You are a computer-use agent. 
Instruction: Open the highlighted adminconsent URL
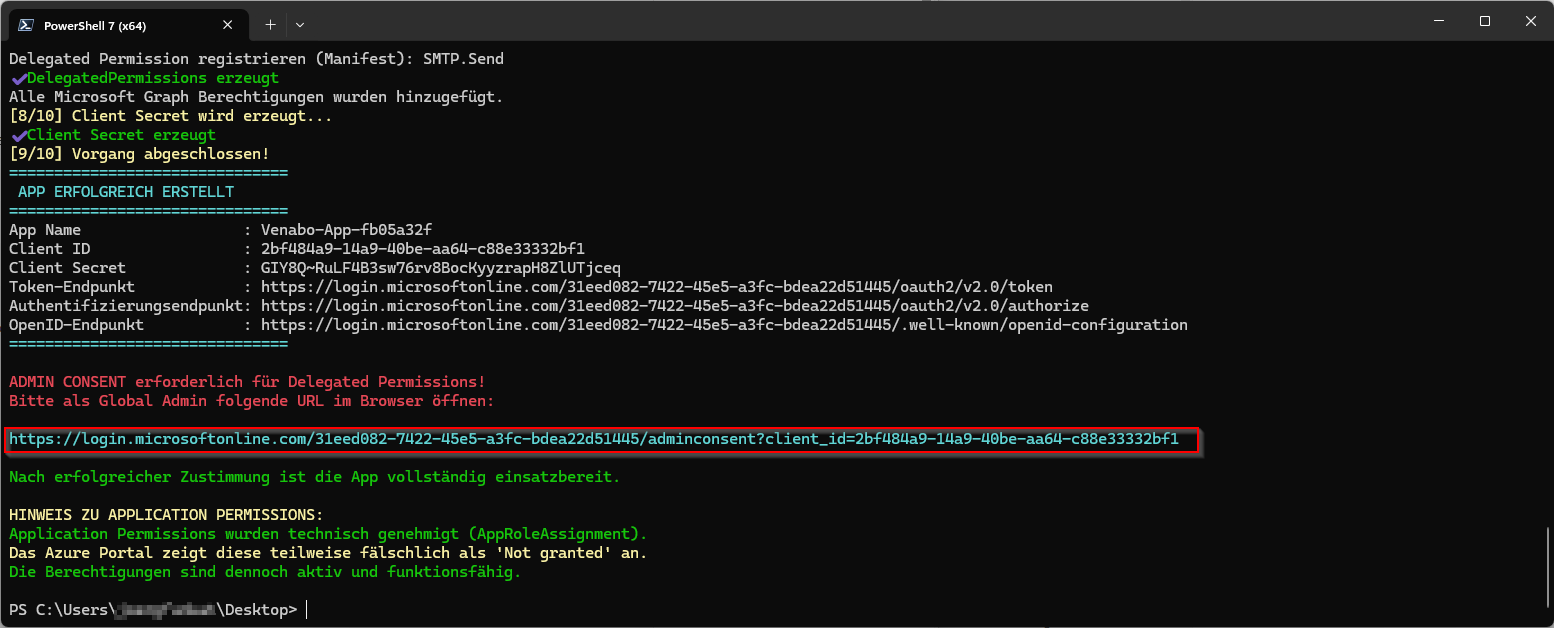point(594,439)
